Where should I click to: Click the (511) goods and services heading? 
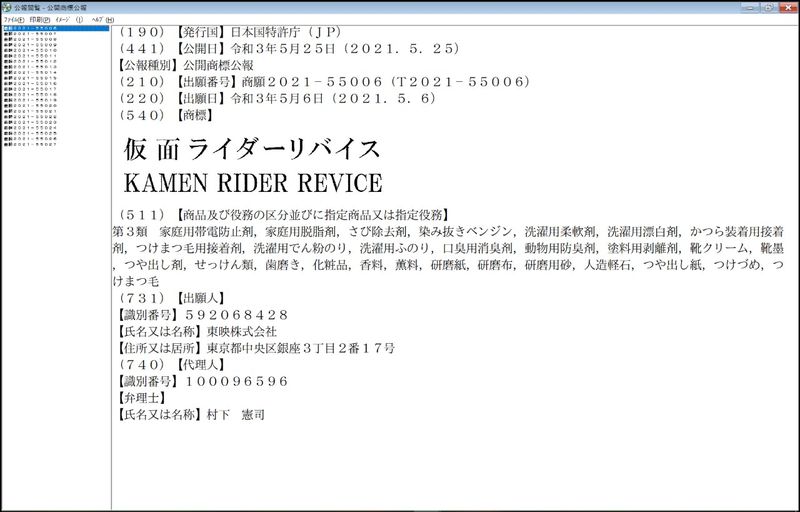pyautogui.click(x=284, y=214)
